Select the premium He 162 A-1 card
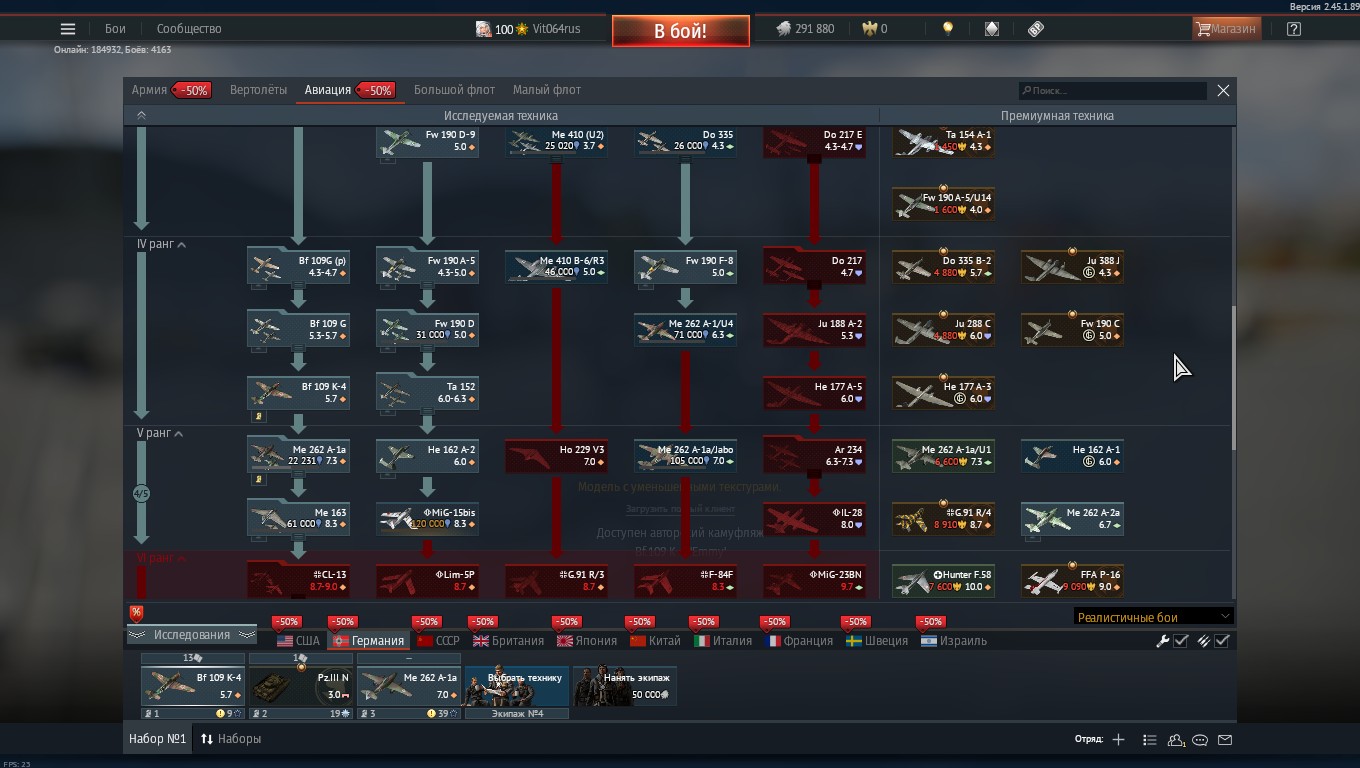 point(1072,456)
